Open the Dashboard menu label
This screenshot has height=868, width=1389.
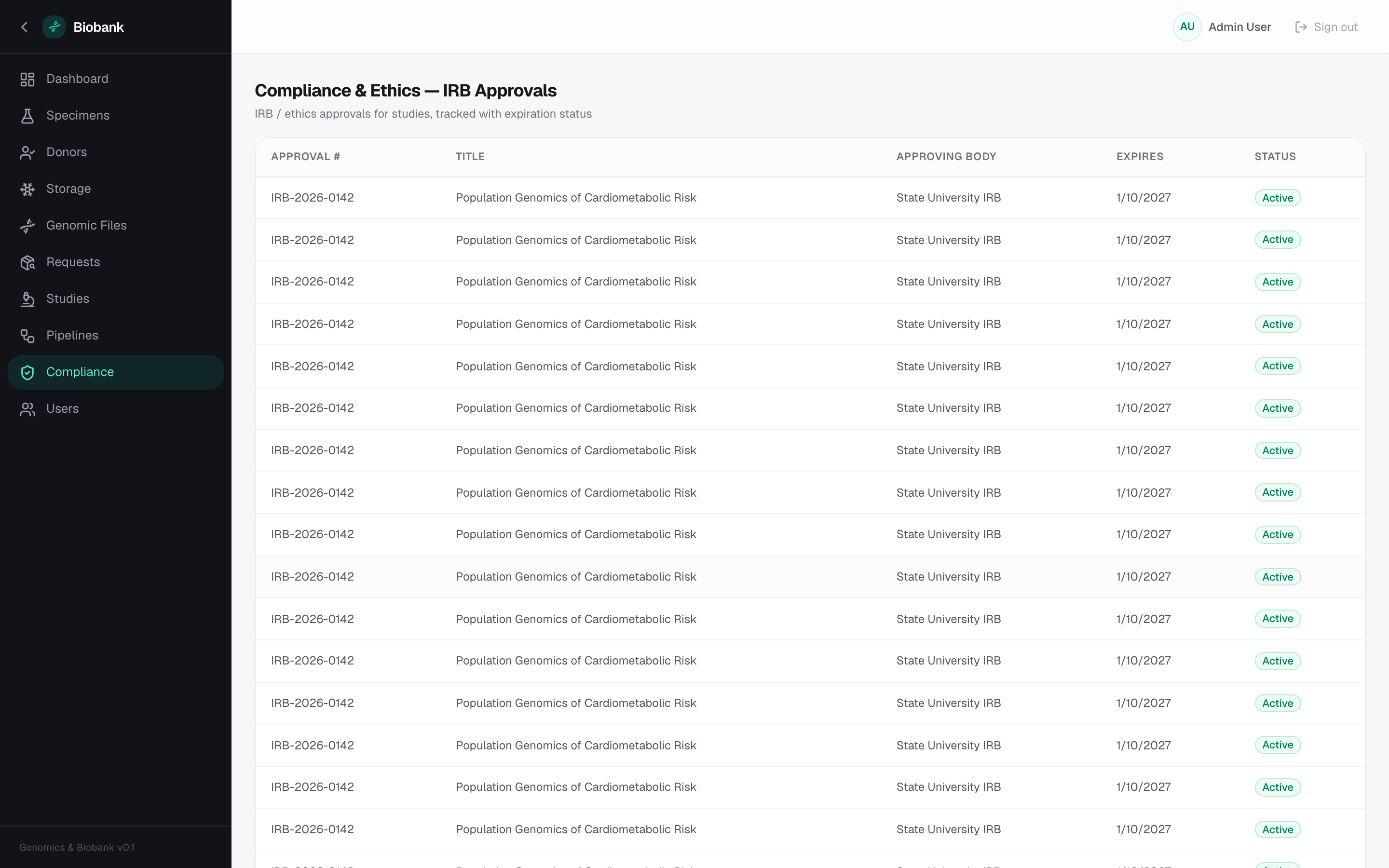click(x=78, y=79)
